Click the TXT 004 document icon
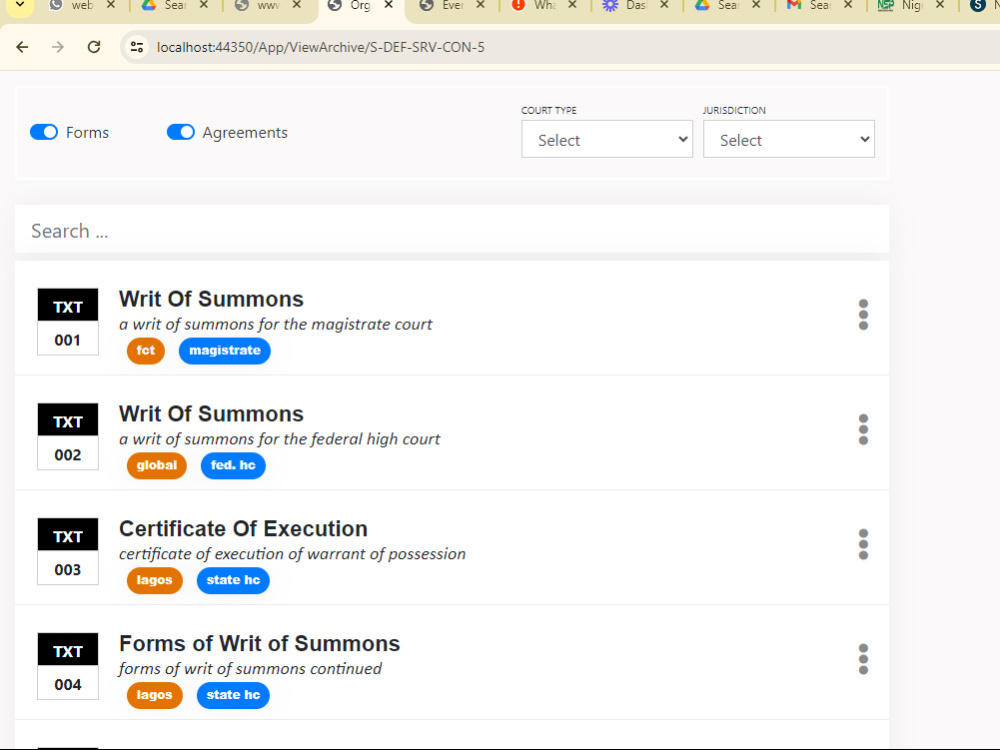This screenshot has width=1000, height=750. coord(68,666)
